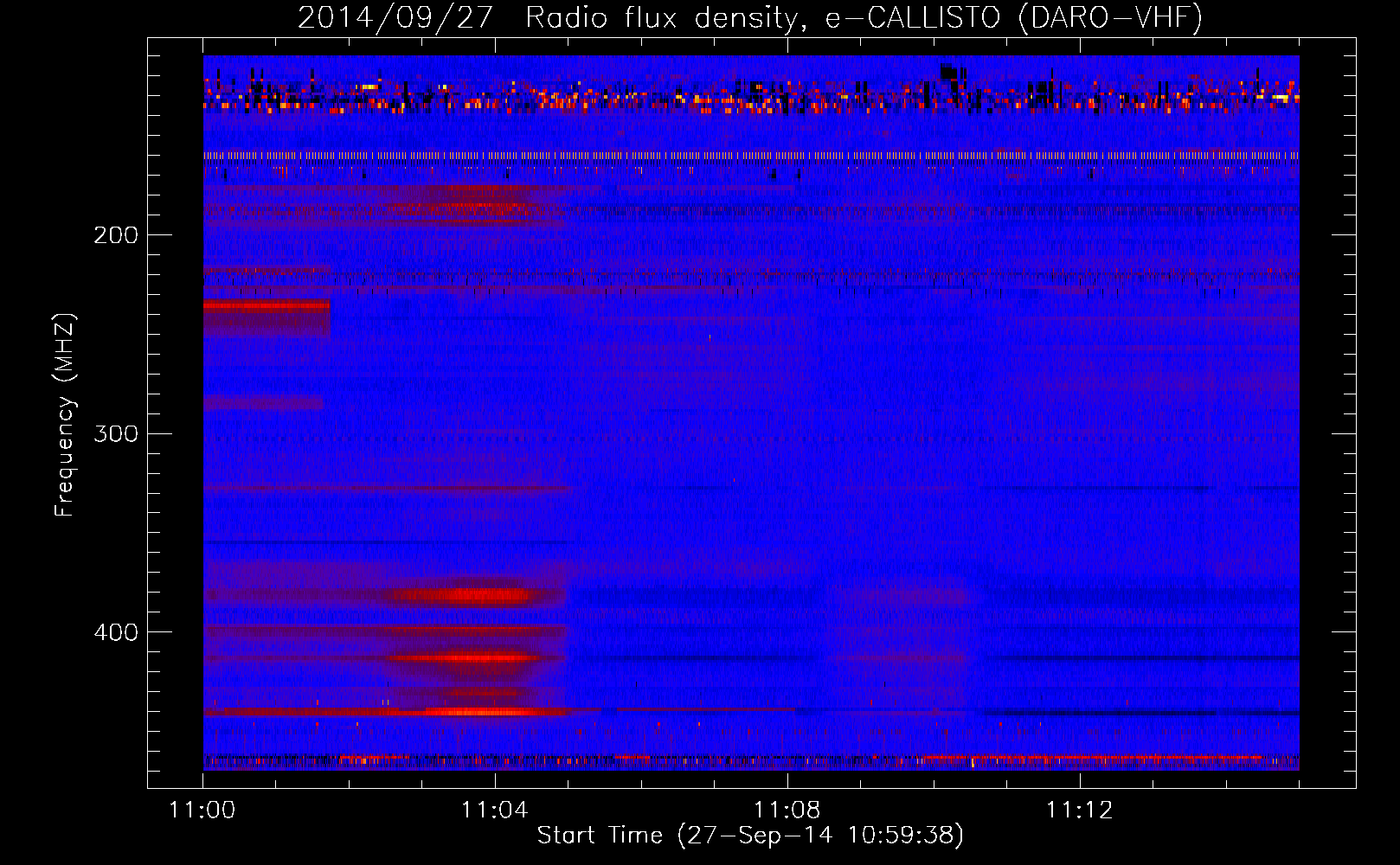The width and height of the screenshot is (1400, 865).
Task: Click the 'Frequency (MHZ)' axis label
Action: pyautogui.click(x=65, y=415)
